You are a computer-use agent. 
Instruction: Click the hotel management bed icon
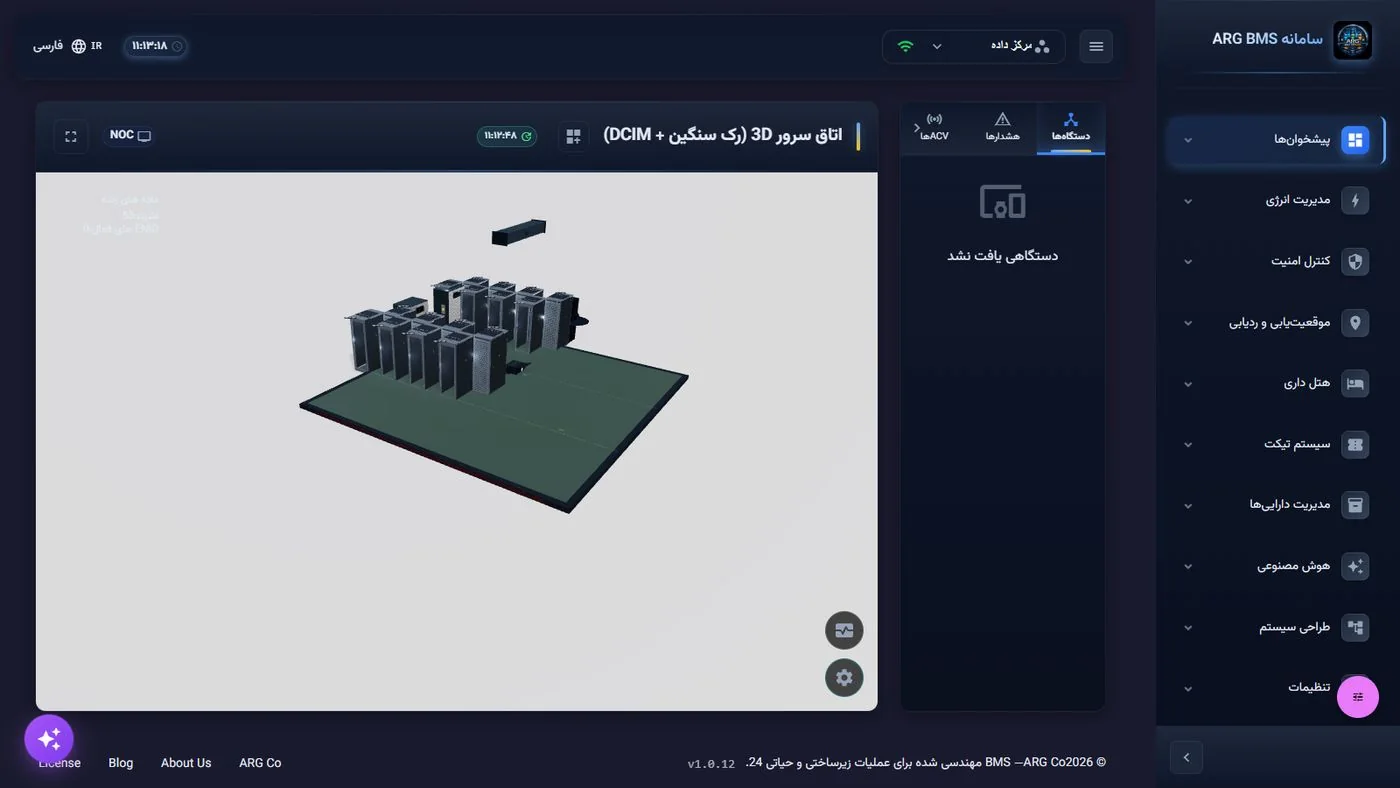(1355, 383)
